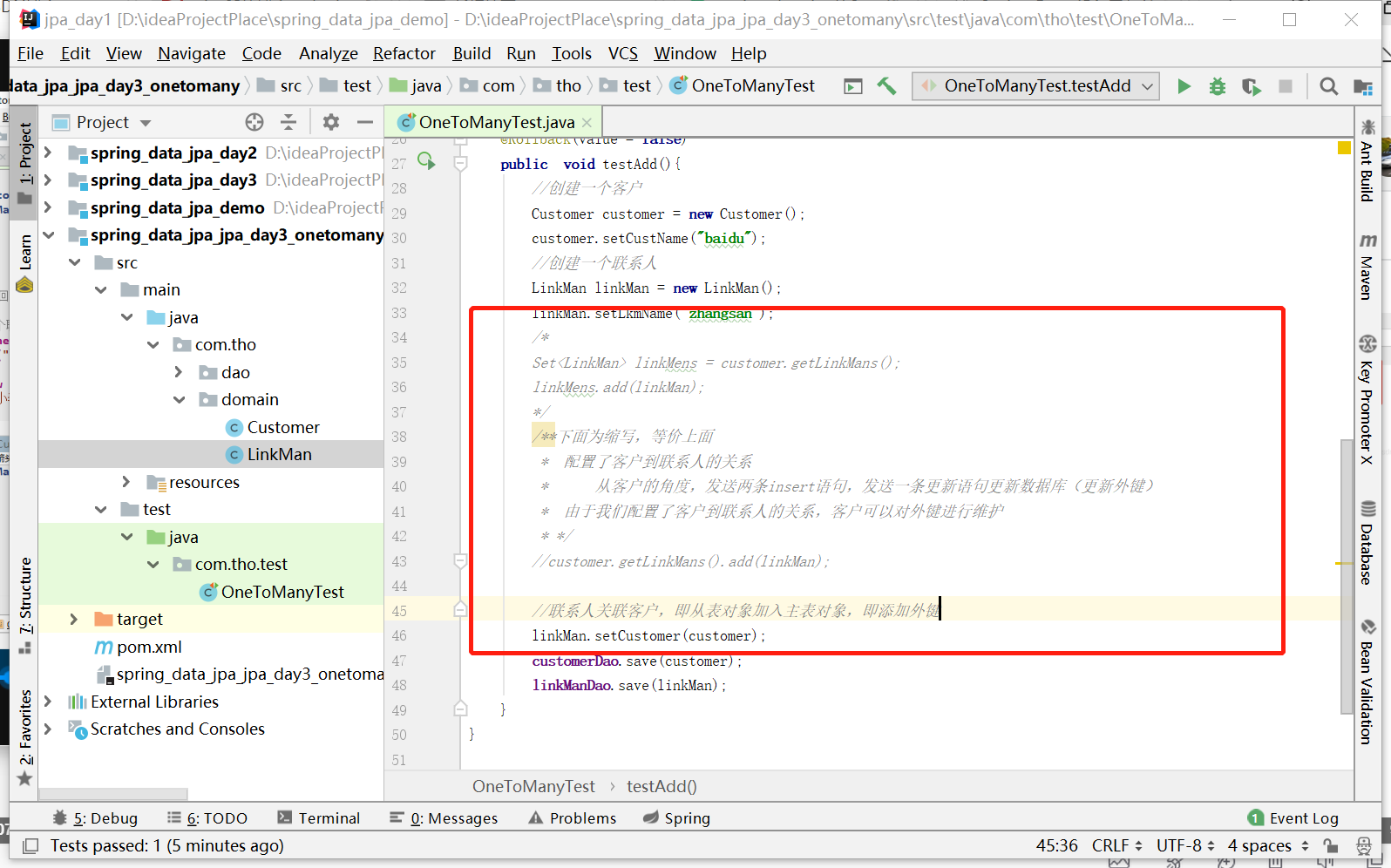This screenshot has height=868, width=1391.
Task: Expand the target folder node
Action: (74, 620)
